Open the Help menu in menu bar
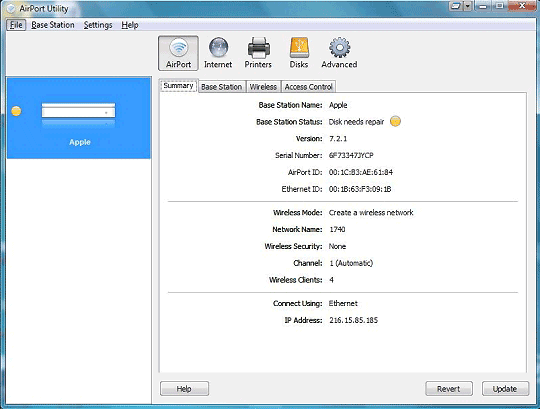Image resolution: width=540 pixels, height=409 pixels. click(130, 25)
